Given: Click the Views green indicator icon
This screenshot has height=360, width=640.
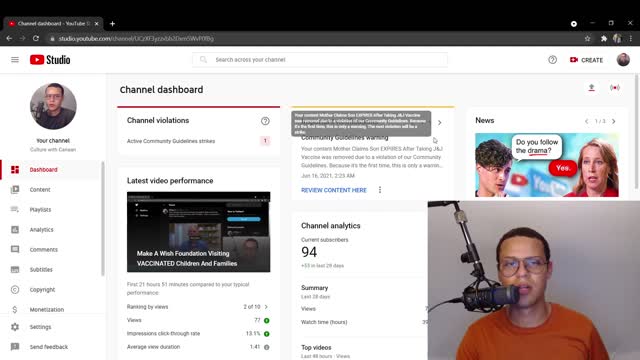Looking at the screenshot, I should point(267,320).
